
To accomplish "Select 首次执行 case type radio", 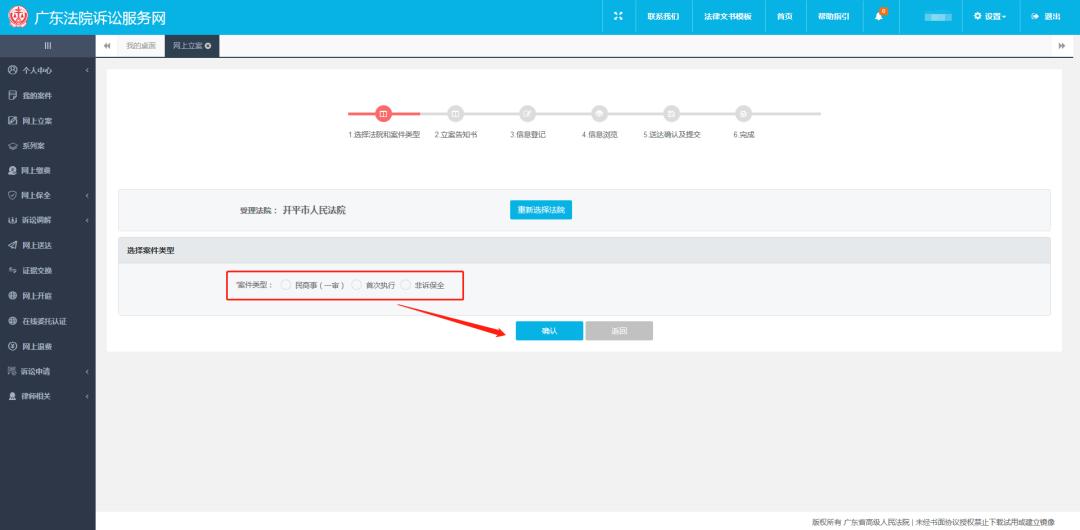I will tap(356, 285).
